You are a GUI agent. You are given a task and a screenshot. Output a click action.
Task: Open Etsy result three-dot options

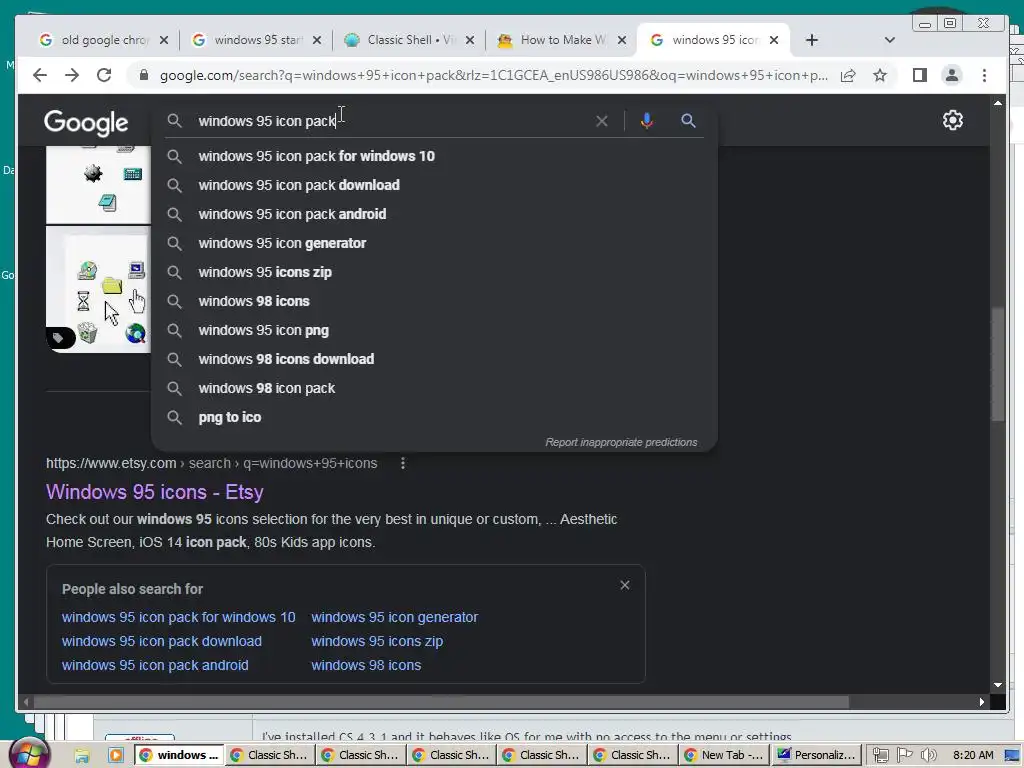point(403,463)
